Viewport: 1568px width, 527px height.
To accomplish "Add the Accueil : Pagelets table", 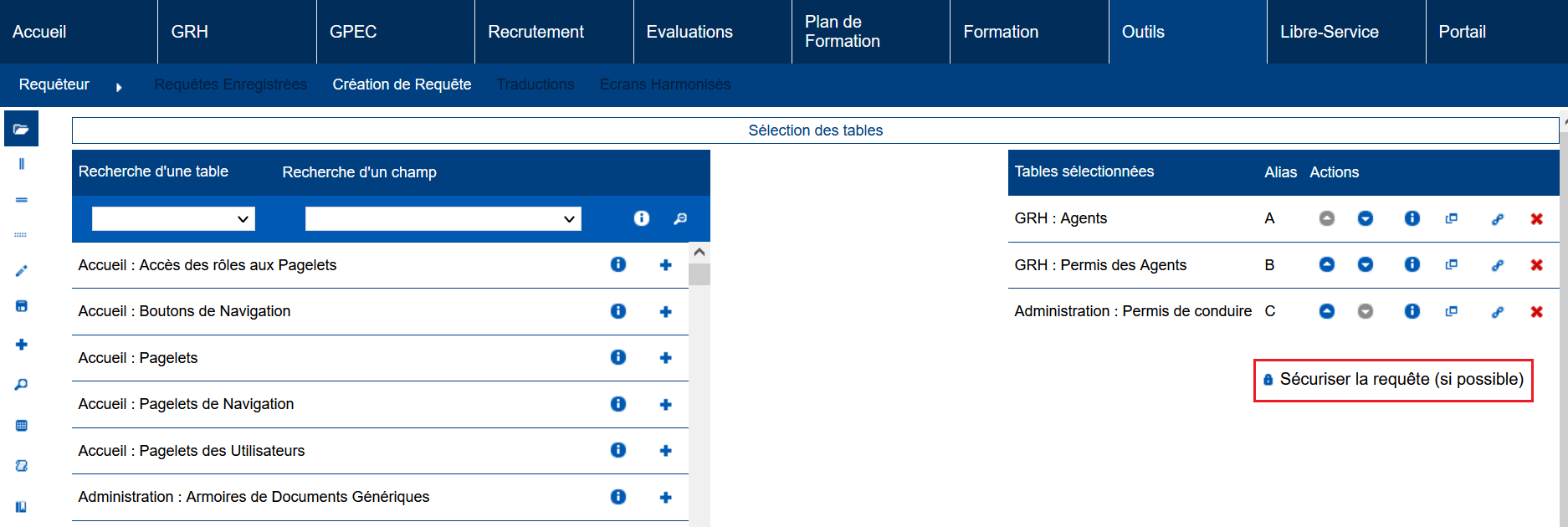I will coord(665,358).
